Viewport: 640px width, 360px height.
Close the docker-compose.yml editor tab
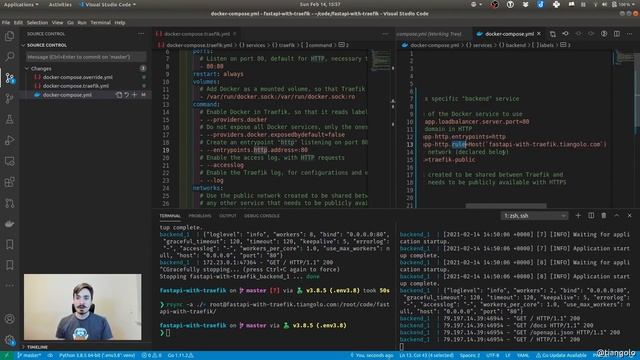(x=539, y=34)
